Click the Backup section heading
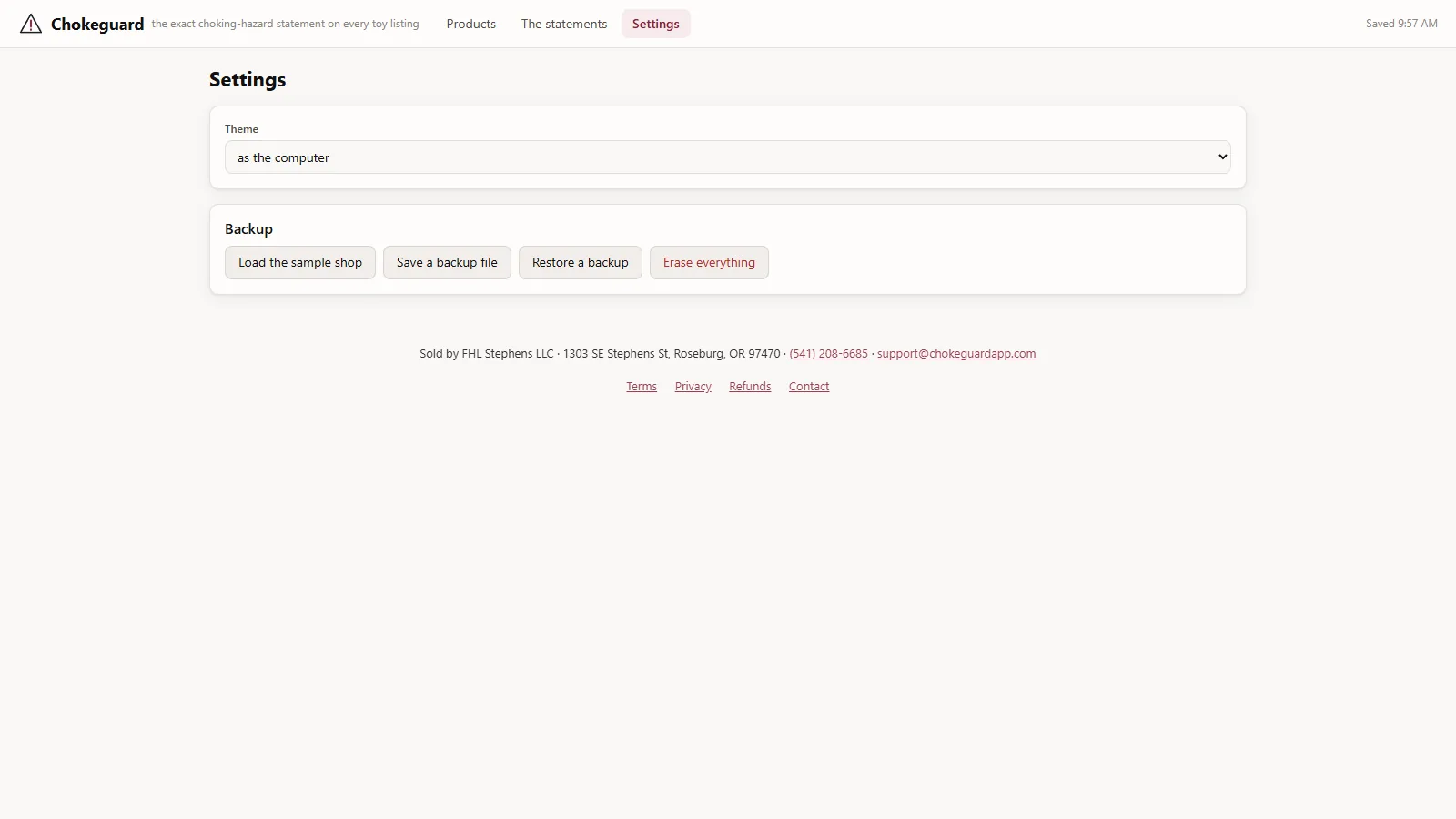The width and height of the screenshot is (1456, 819). (248, 229)
